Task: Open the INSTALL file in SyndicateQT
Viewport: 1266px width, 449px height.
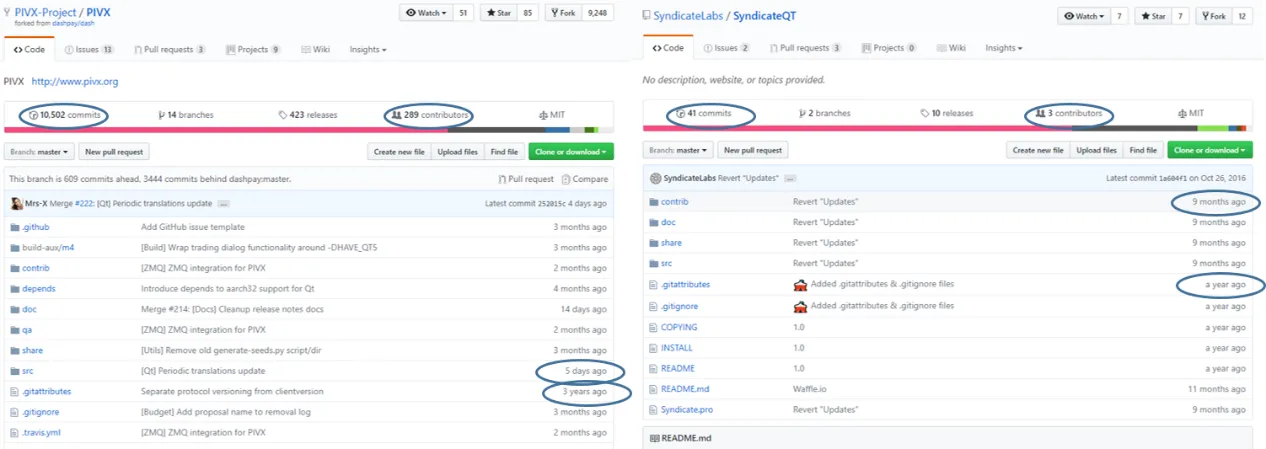Action: [x=677, y=348]
